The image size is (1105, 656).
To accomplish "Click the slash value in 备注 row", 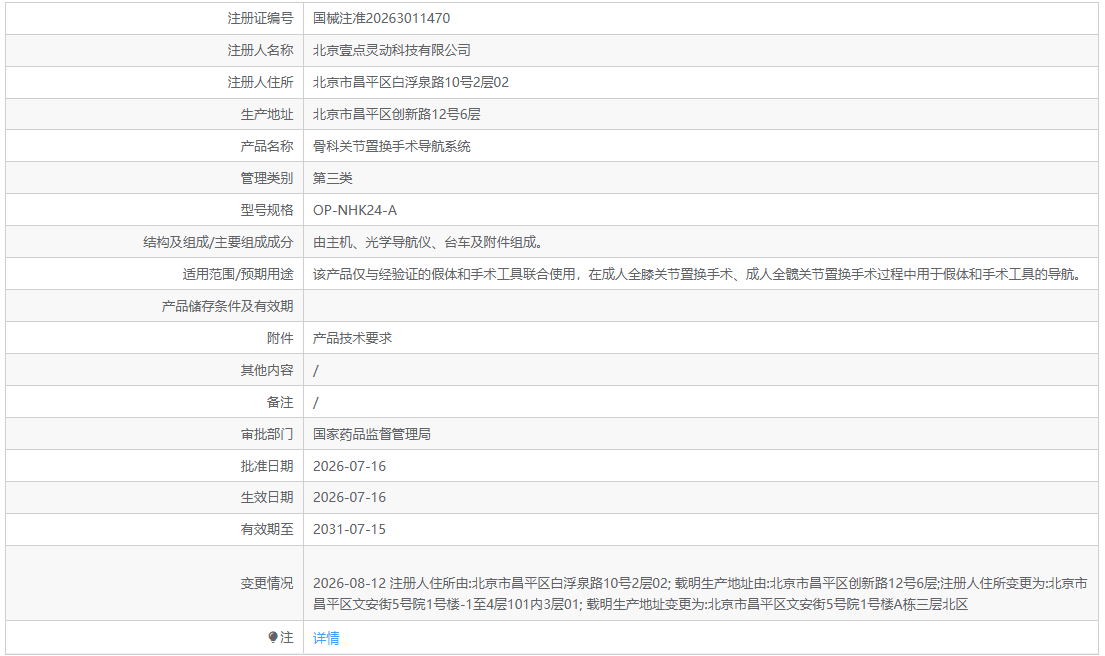I will point(316,403).
